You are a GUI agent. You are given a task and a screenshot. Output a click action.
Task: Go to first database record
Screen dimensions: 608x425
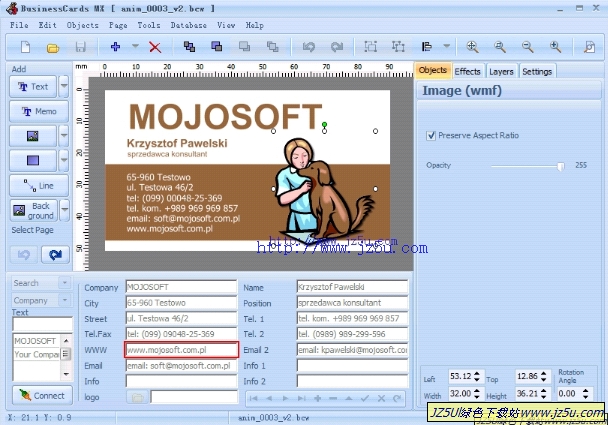pos(254,398)
